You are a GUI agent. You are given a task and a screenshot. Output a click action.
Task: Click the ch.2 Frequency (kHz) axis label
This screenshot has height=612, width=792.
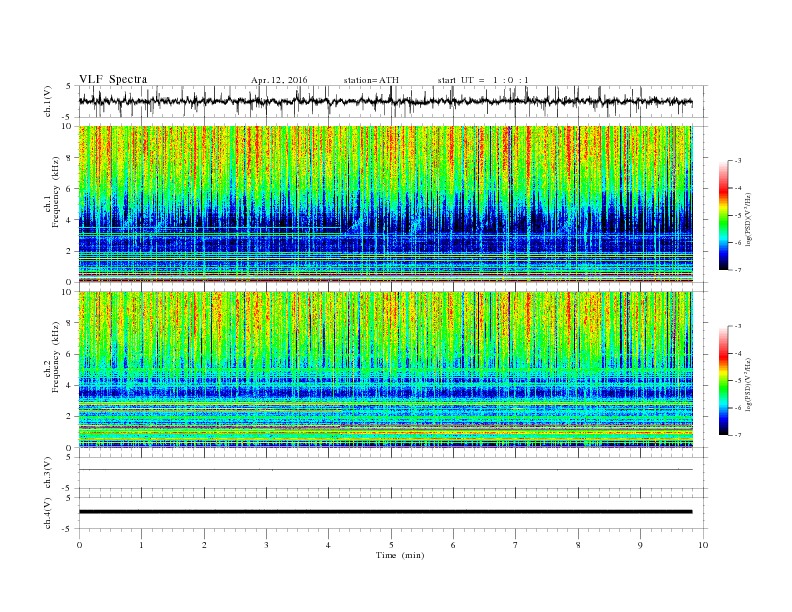[x=52, y=356]
